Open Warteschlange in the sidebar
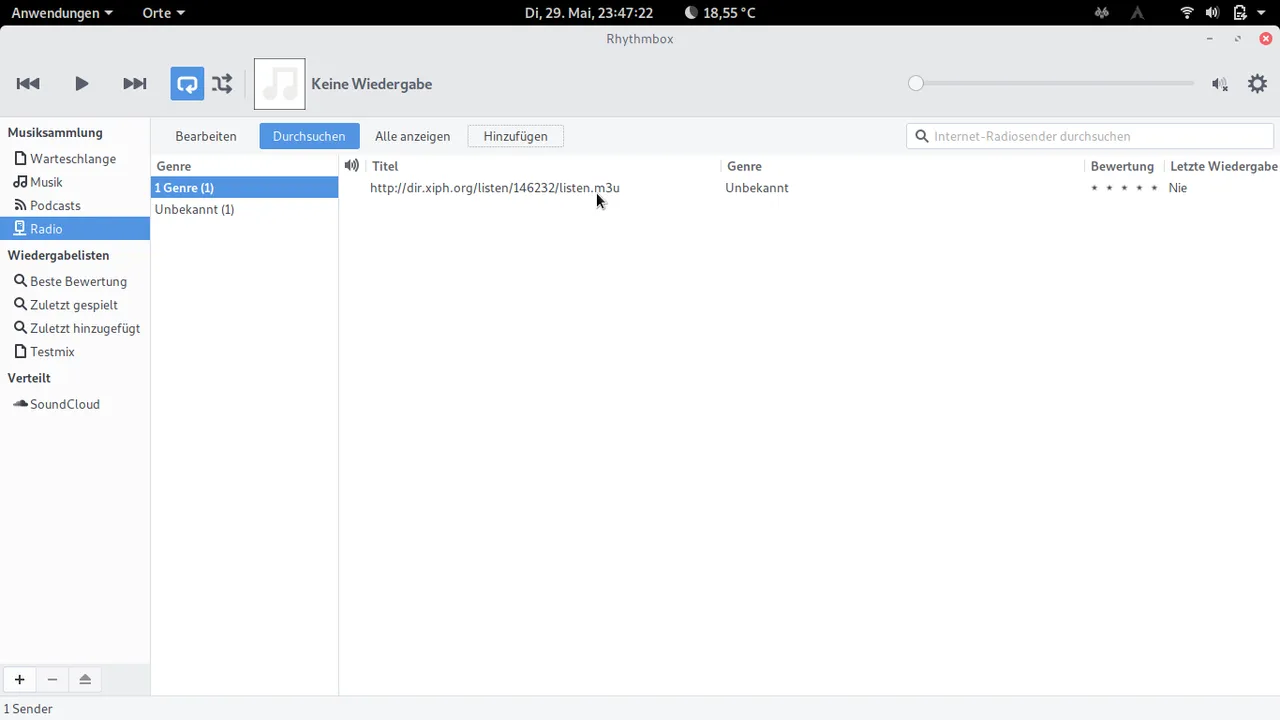This screenshot has width=1280, height=720. pyautogui.click(x=75, y=158)
